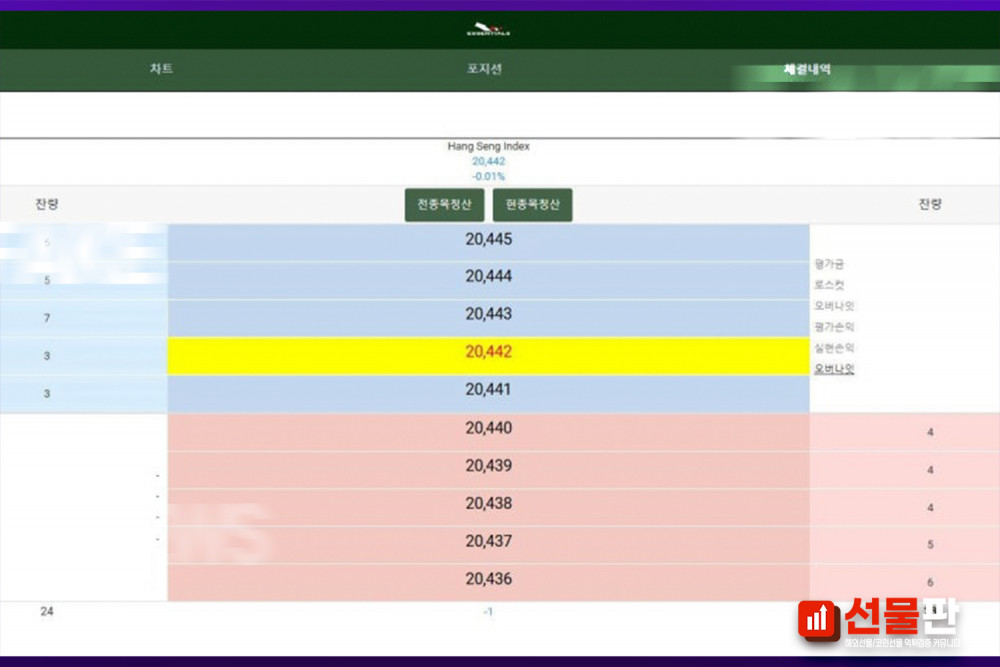Click the underlined 오버나잇 link
Image resolution: width=1000 pixels, height=667 pixels.
click(834, 369)
